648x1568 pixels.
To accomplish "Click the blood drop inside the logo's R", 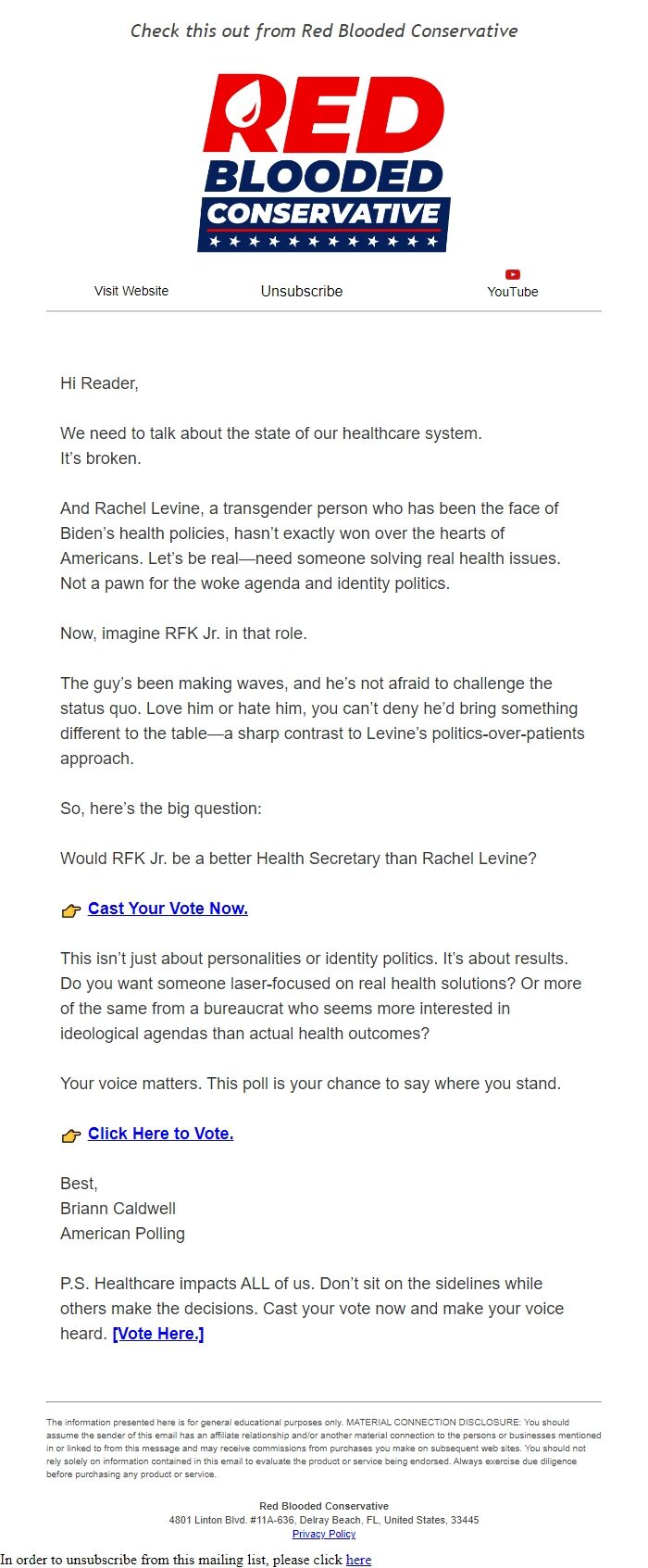I will [x=247, y=112].
